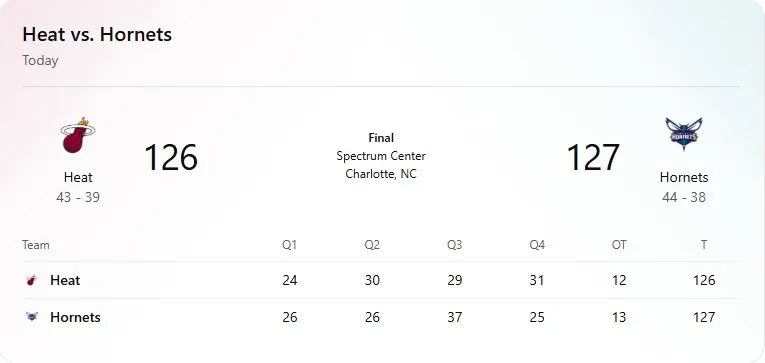Screen dimensions: 765x363
Task: Click the Heat vs. Hornets title
Action: pos(97,35)
